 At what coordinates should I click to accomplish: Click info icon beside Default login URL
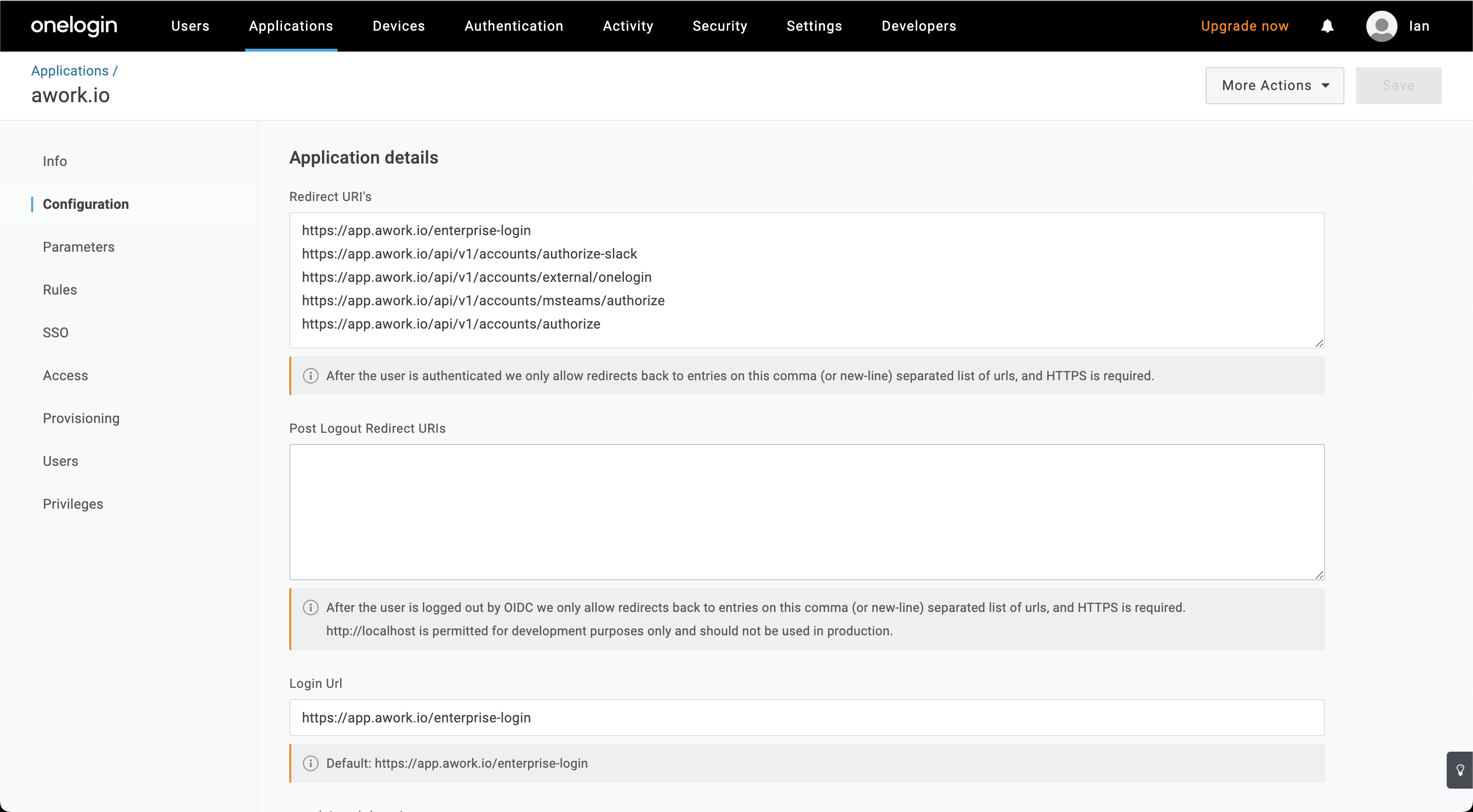310,763
